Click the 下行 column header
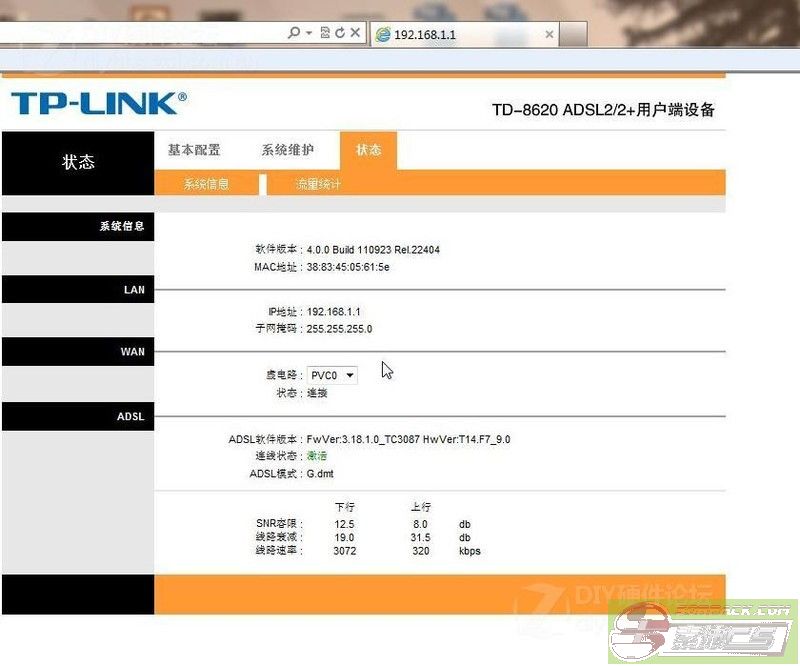This screenshot has height=666, width=800. tap(345, 507)
